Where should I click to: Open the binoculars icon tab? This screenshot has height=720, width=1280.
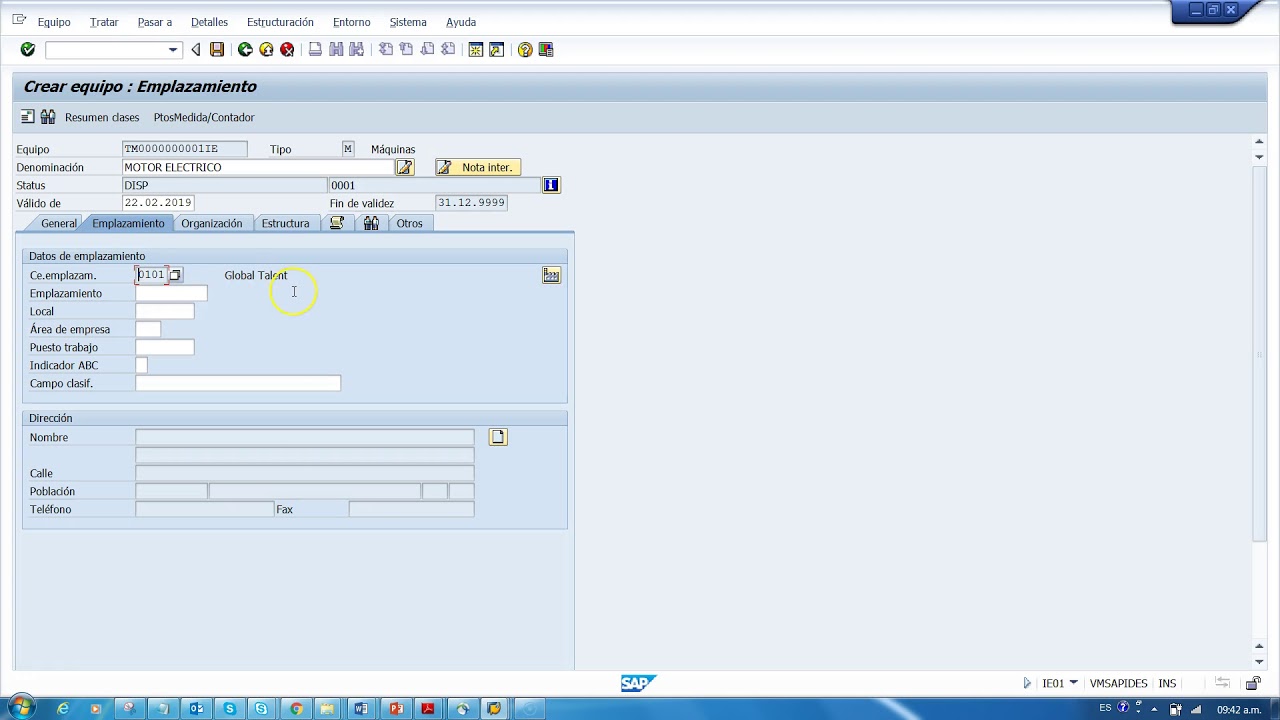(x=371, y=223)
